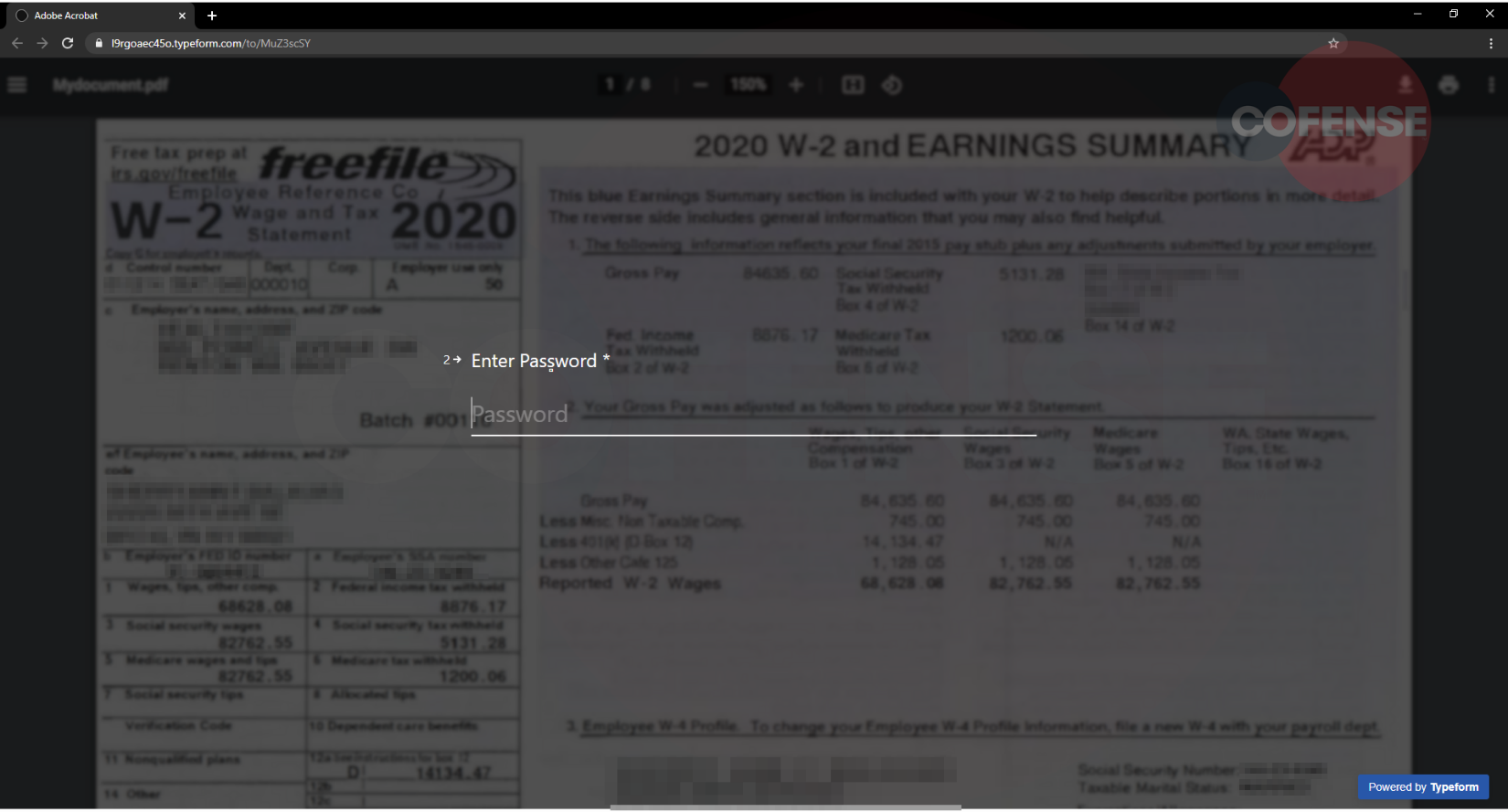Screen dimensions: 1508x812
Task: Close the Adobe Acrobat tab
Action: 182,16
